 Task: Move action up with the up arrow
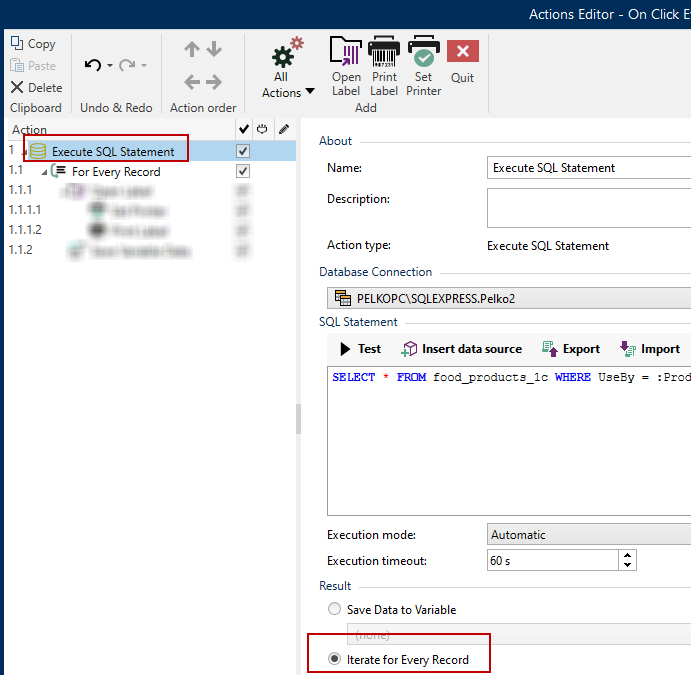192,50
